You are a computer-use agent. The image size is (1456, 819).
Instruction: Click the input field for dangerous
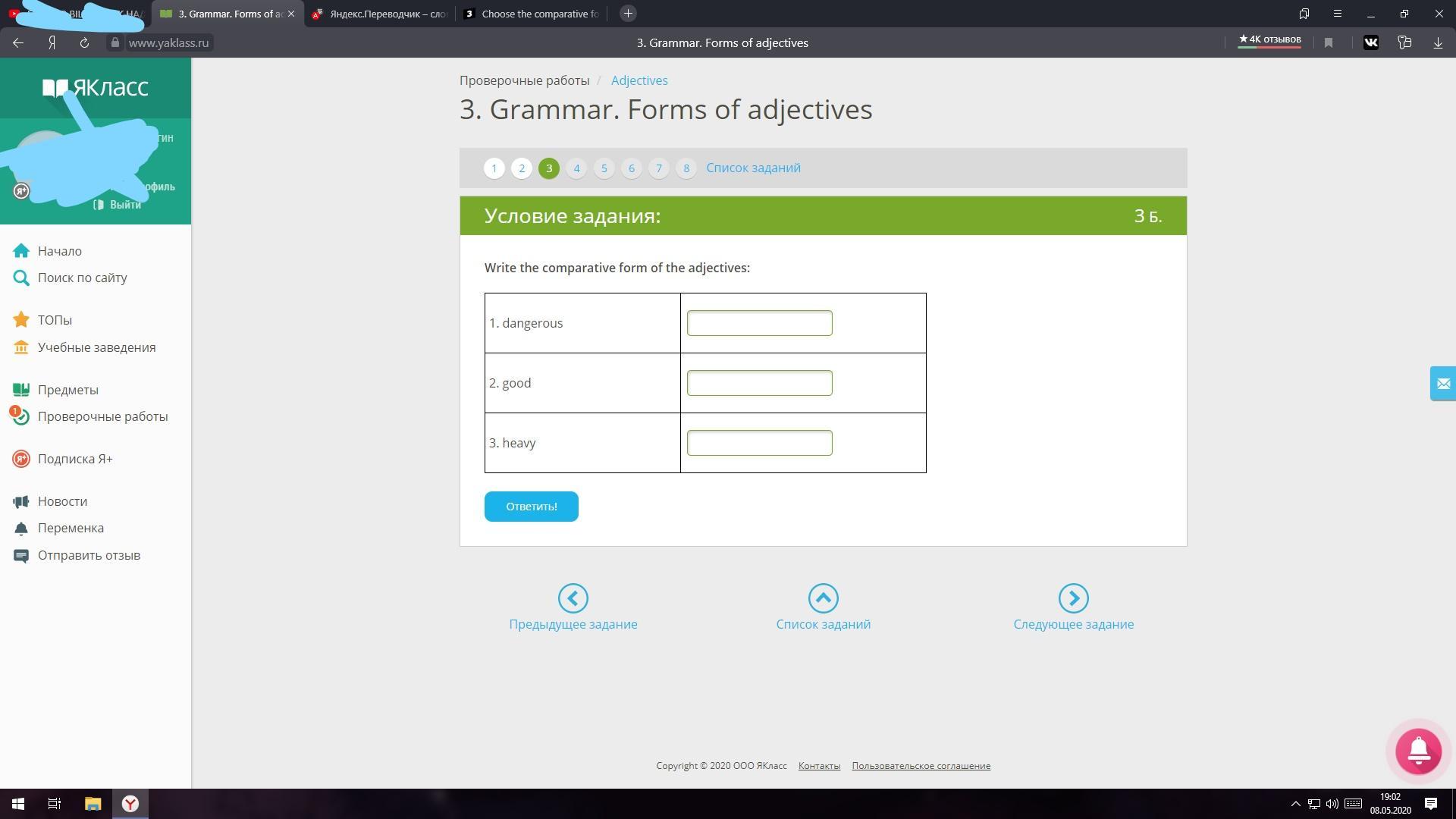[x=759, y=323]
